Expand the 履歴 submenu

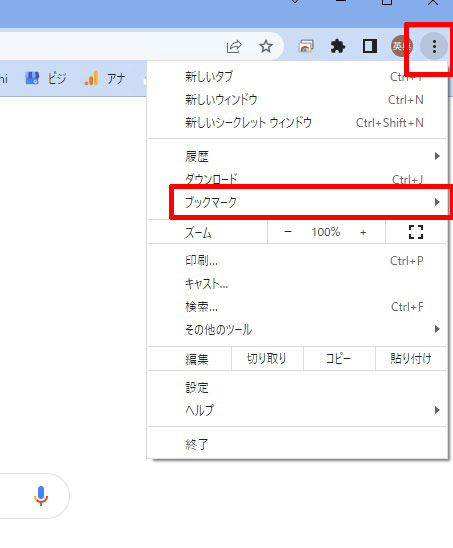297,156
